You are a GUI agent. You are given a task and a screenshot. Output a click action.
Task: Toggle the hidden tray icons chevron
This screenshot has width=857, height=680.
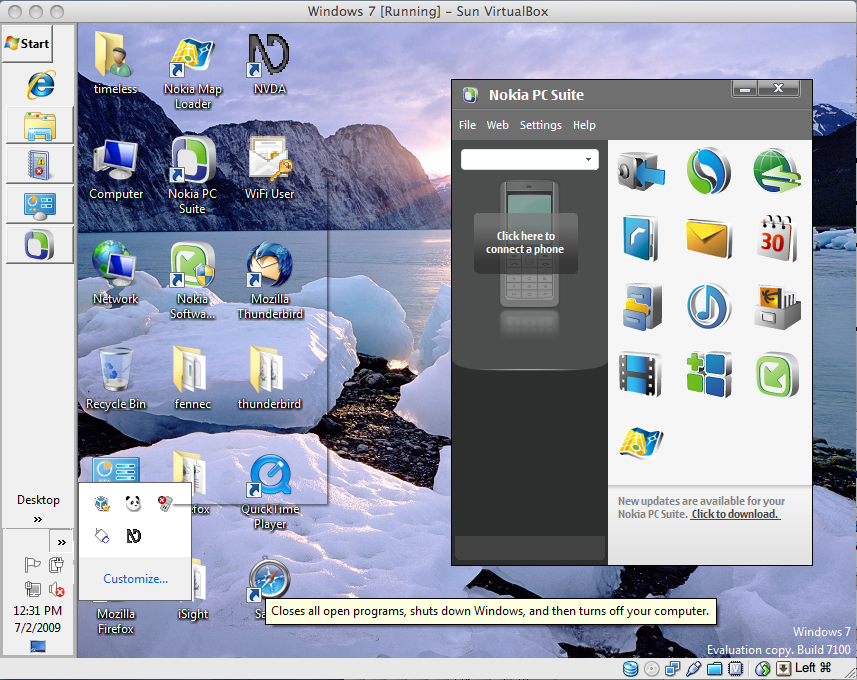click(61, 542)
